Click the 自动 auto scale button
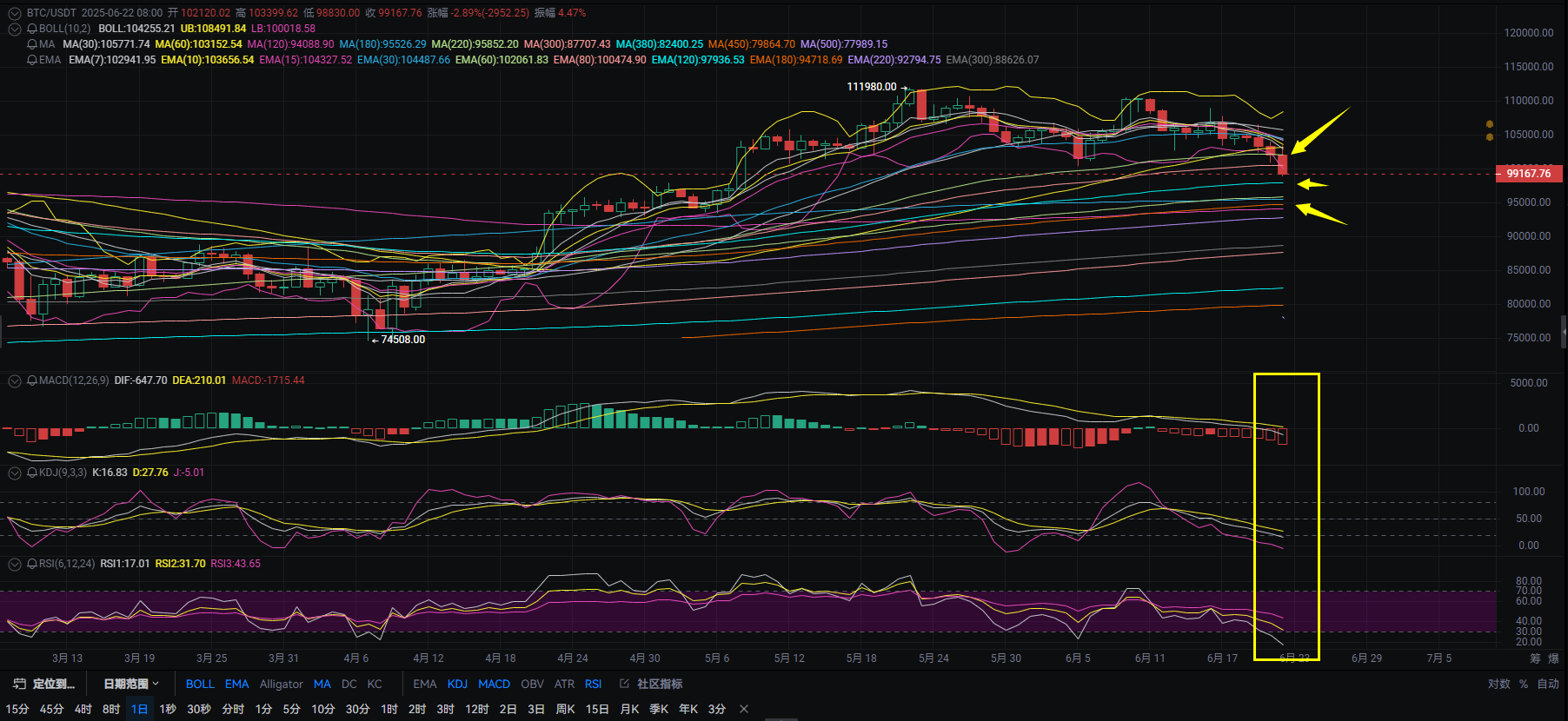 click(x=1548, y=684)
